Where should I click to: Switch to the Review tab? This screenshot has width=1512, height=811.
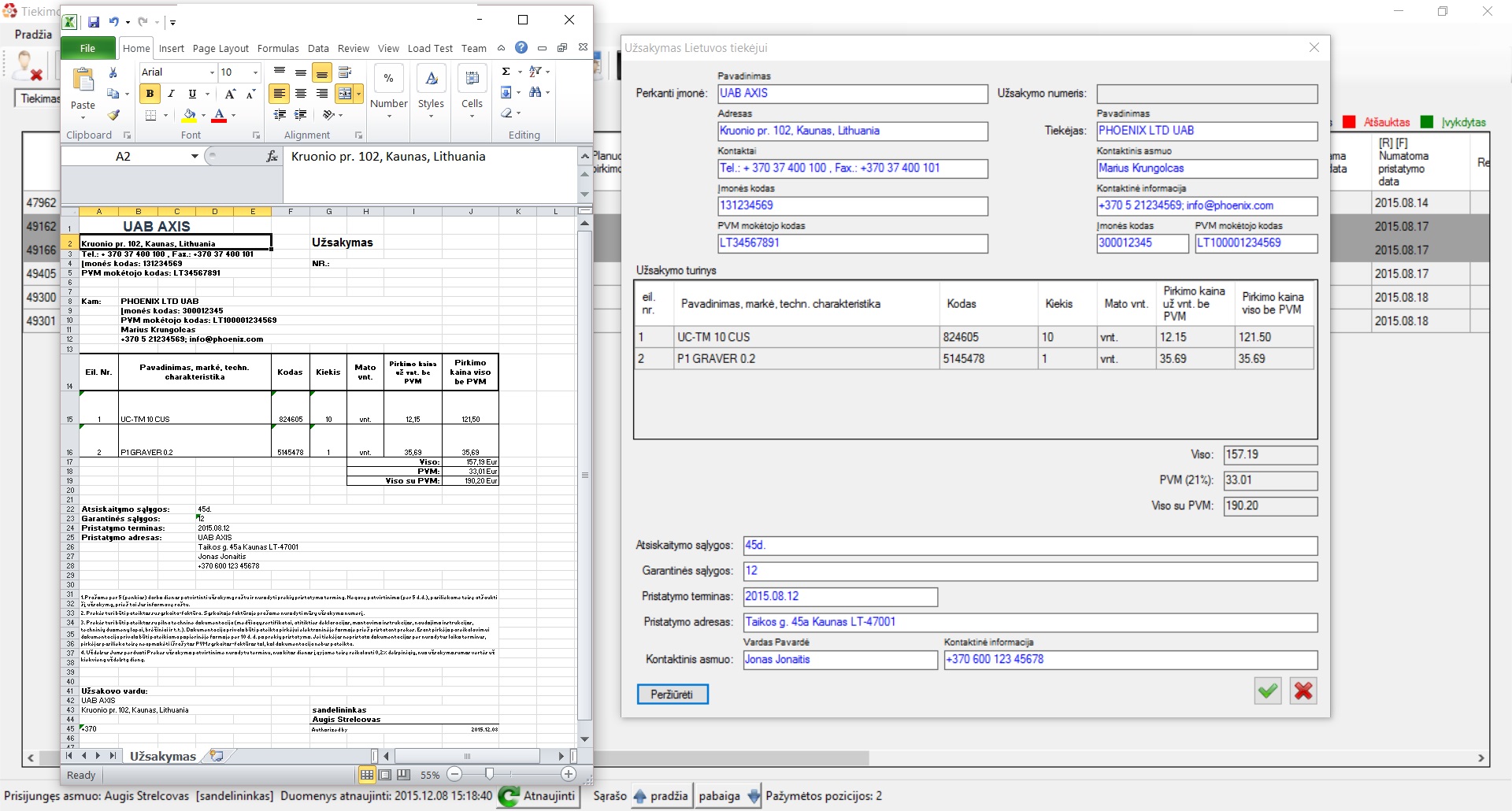pyautogui.click(x=353, y=49)
